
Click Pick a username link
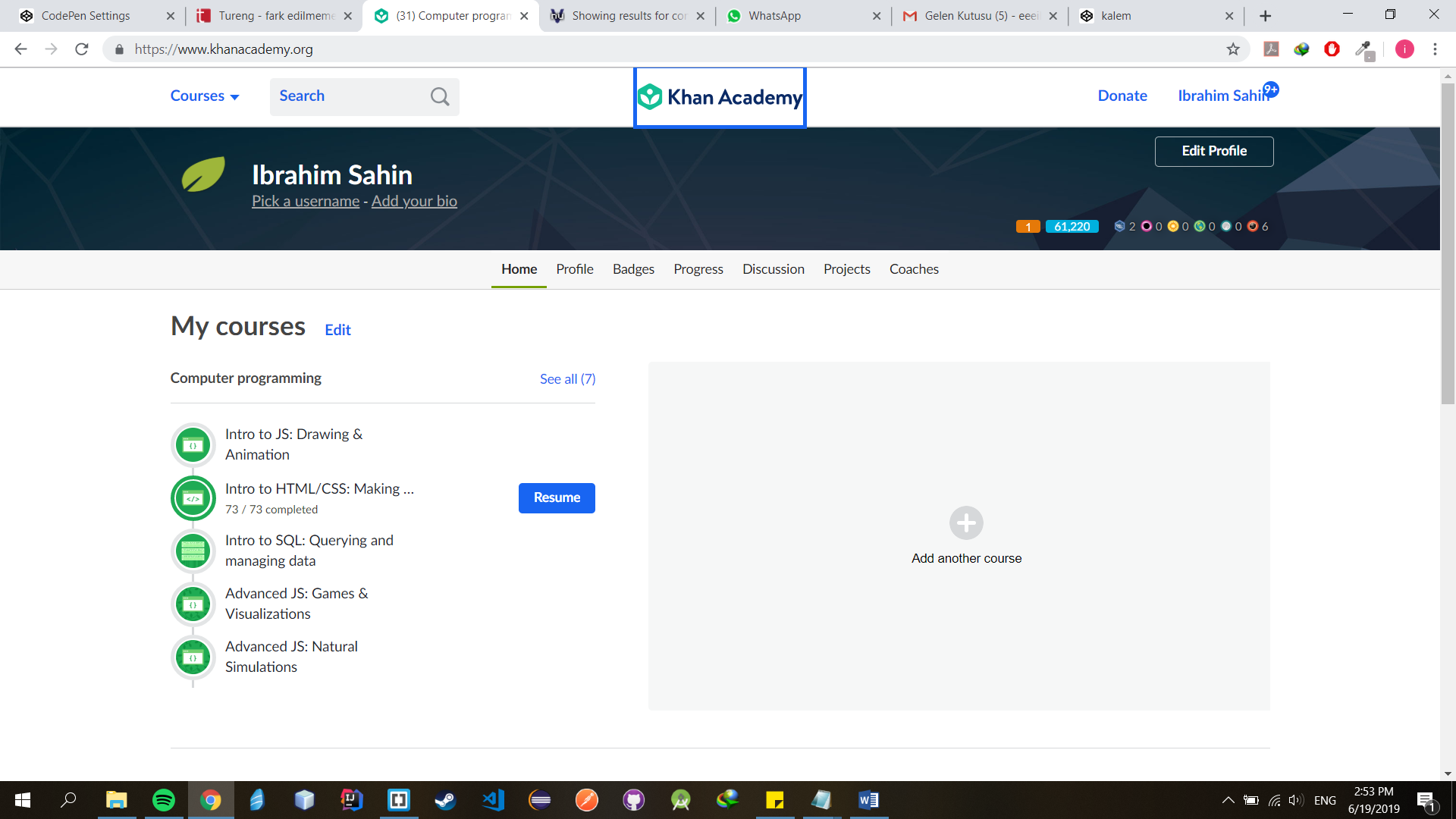306,201
